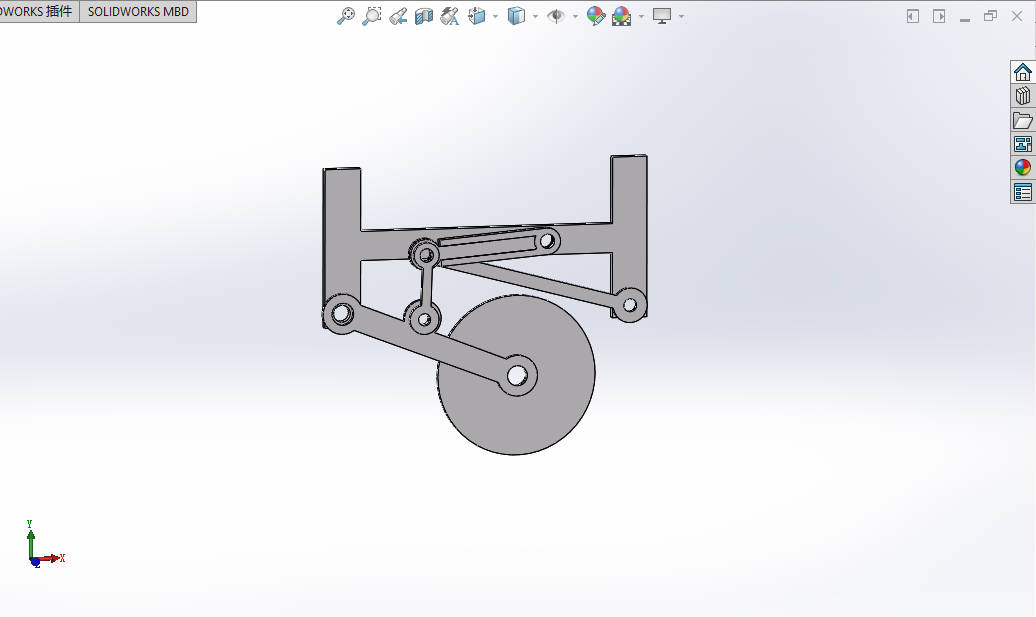Toggle the Section View tool
This screenshot has width=1036, height=617.
(424, 16)
